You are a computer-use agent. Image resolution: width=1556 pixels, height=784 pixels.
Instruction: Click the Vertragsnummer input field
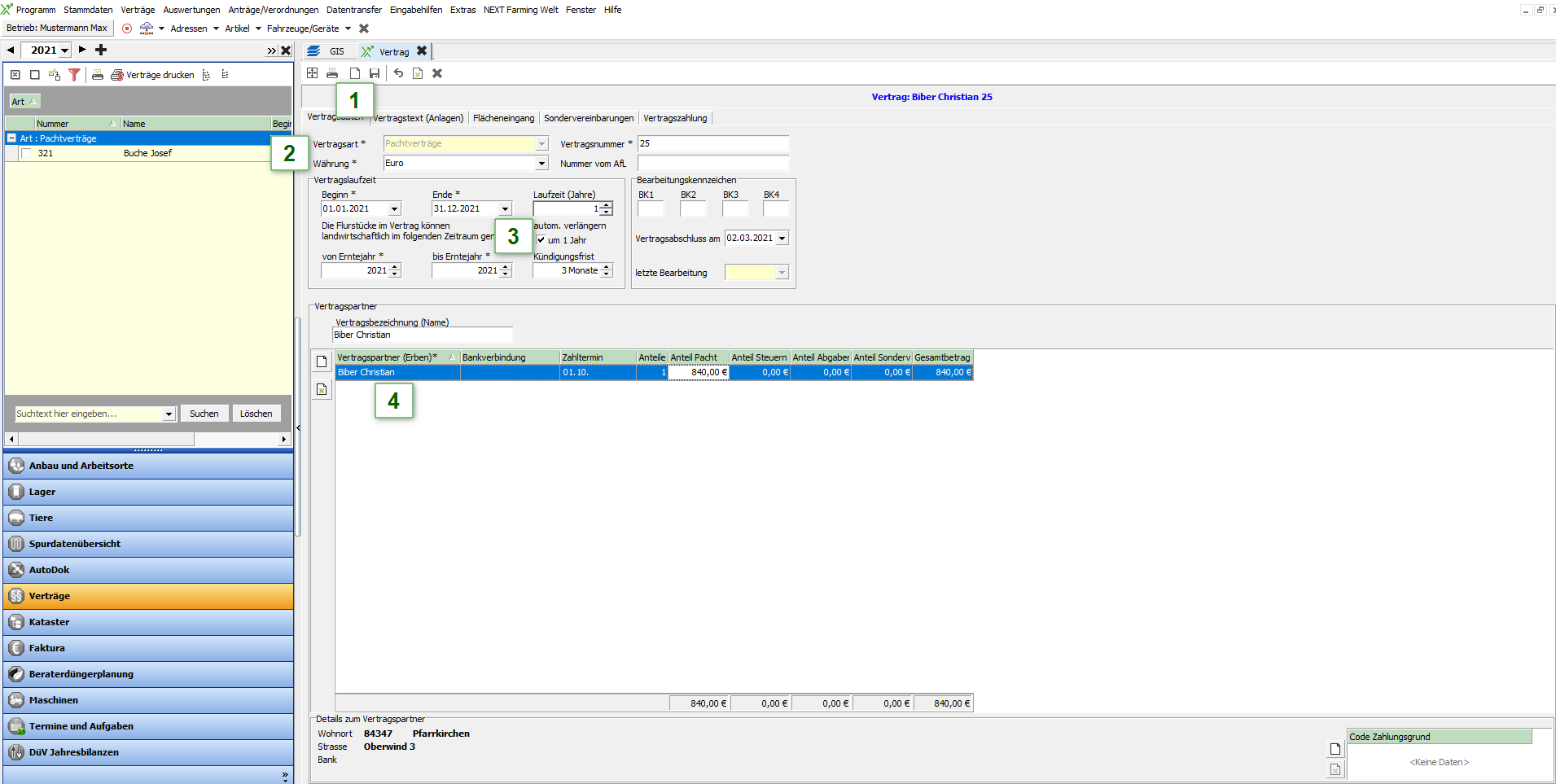[x=712, y=144]
